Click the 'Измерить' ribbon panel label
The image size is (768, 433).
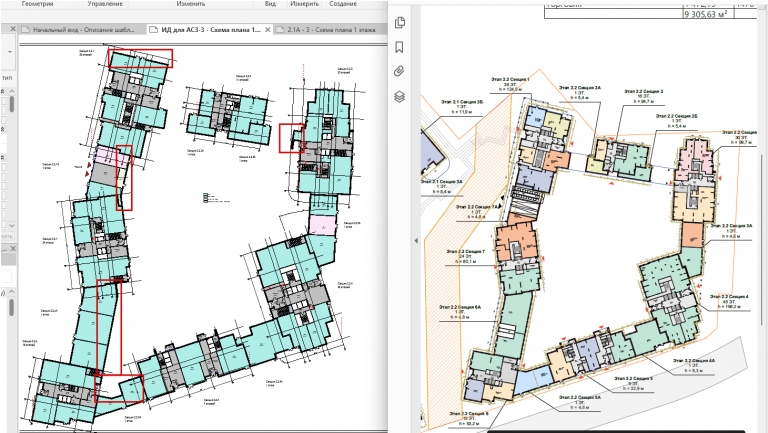(304, 3)
